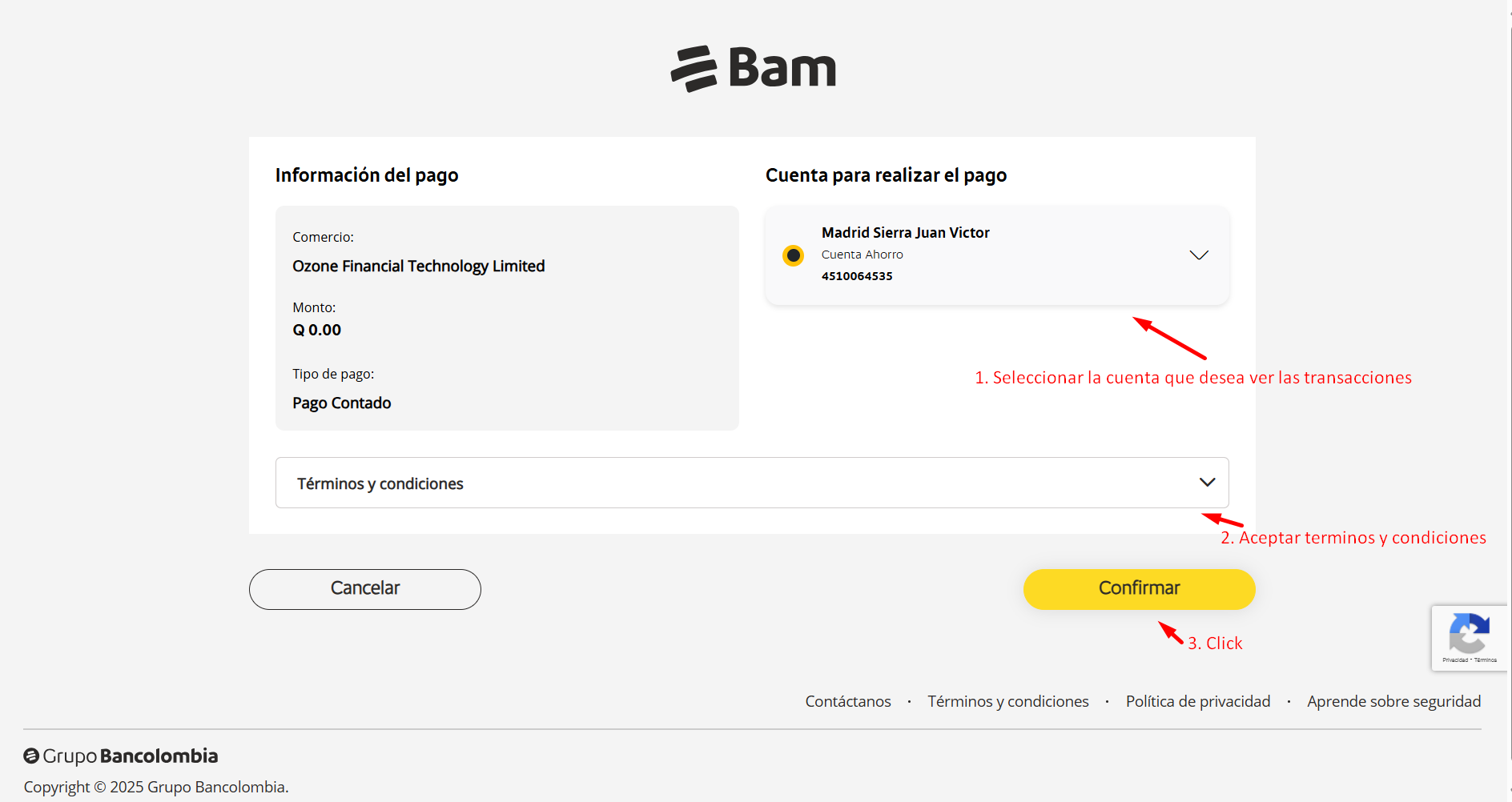Click account number 4510064535

(x=857, y=276)
